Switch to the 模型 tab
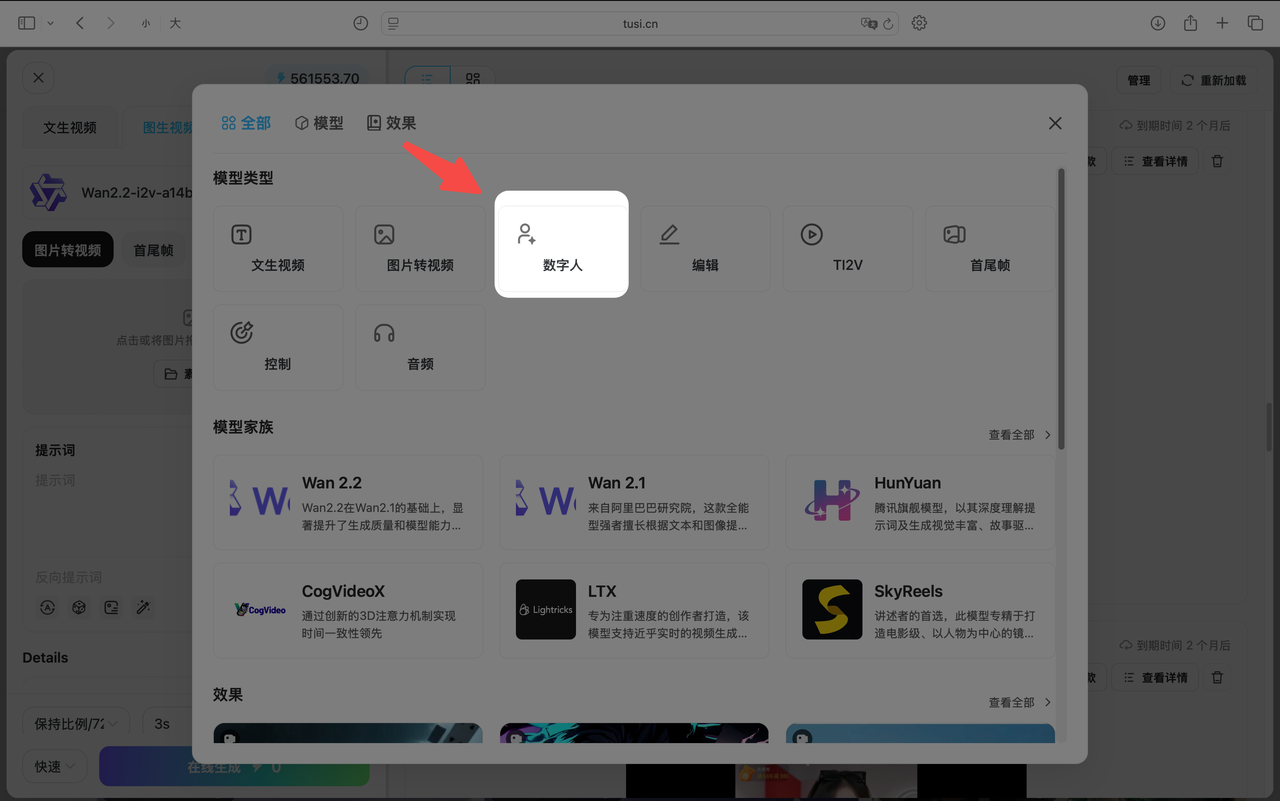 319,123
